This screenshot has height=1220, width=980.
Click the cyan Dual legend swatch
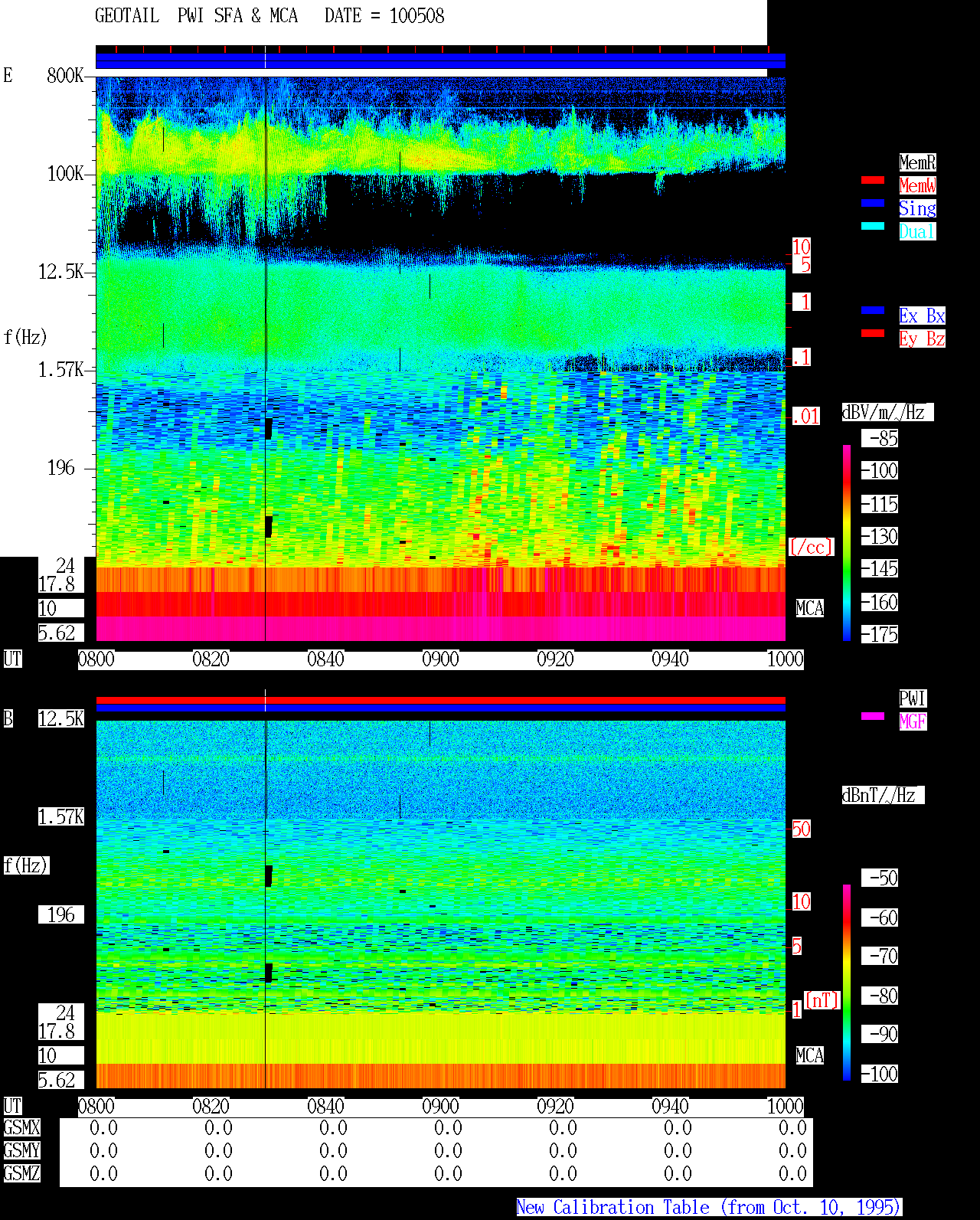click(873, 226)
